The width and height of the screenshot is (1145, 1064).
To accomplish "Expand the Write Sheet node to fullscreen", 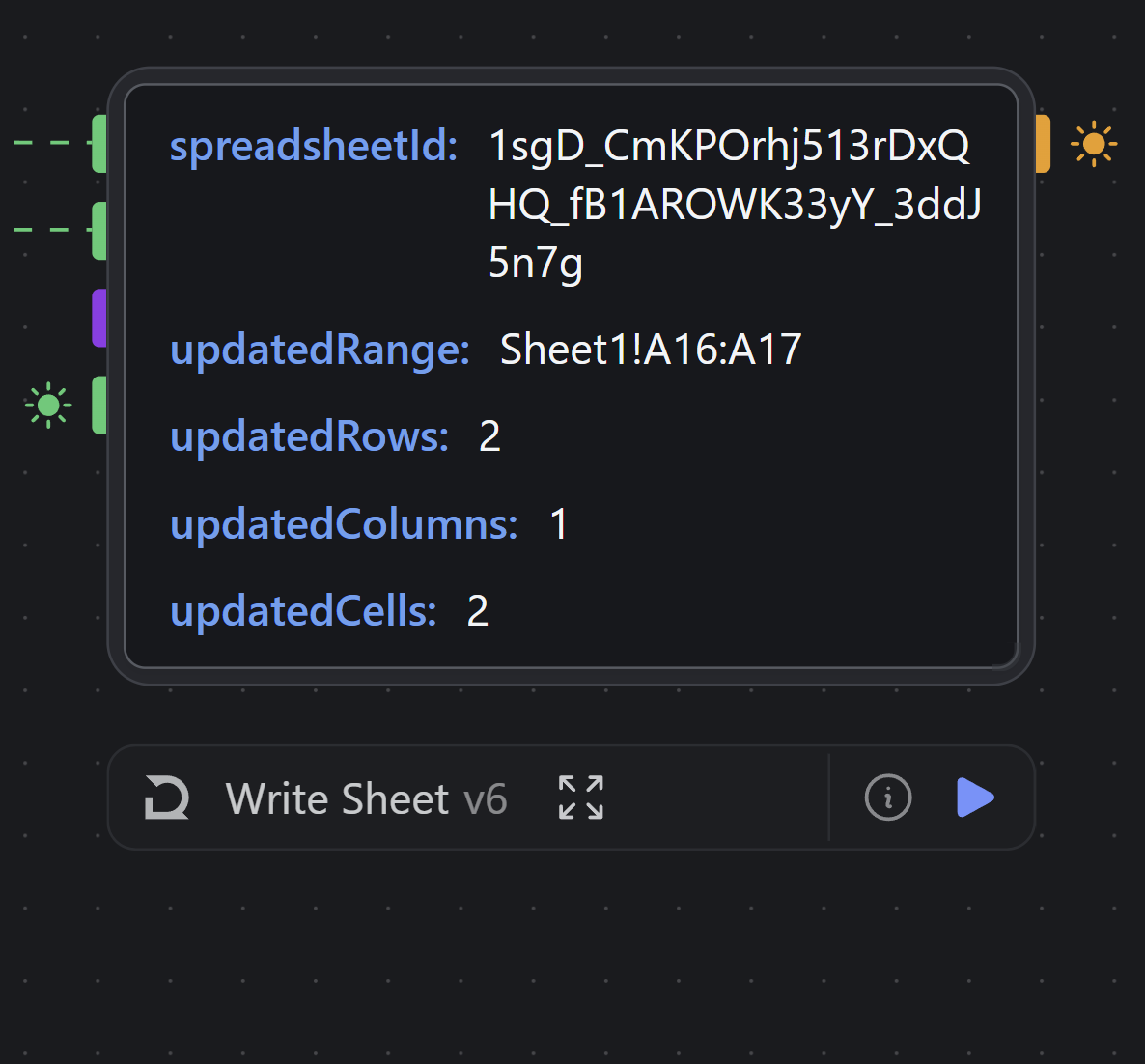I will (581, 798).
